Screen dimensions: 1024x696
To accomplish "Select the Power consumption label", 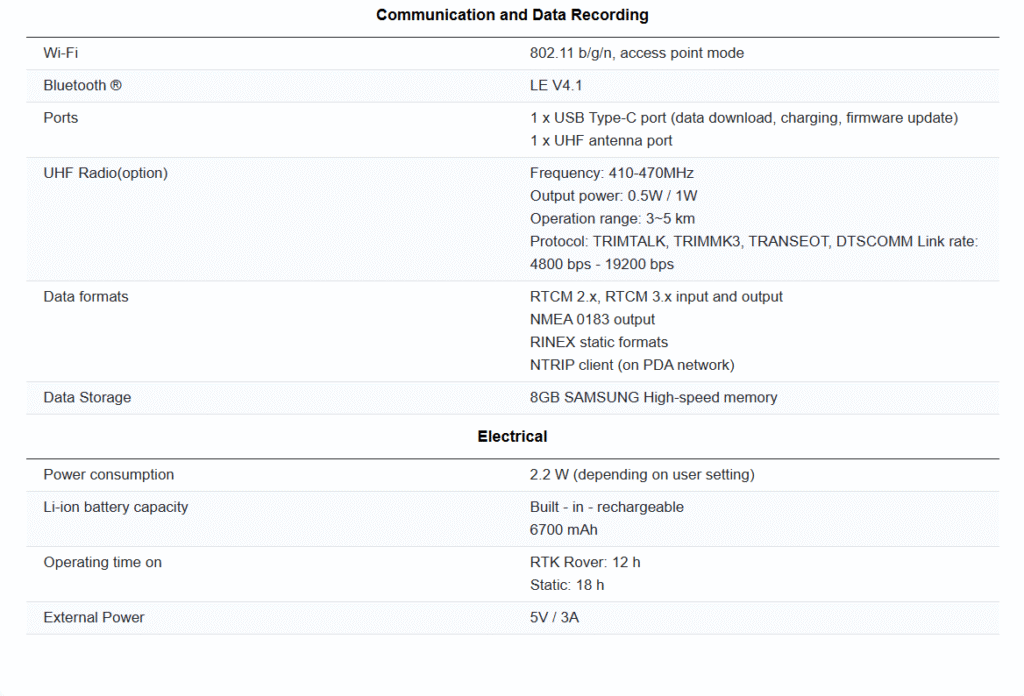I will [108, 475].
